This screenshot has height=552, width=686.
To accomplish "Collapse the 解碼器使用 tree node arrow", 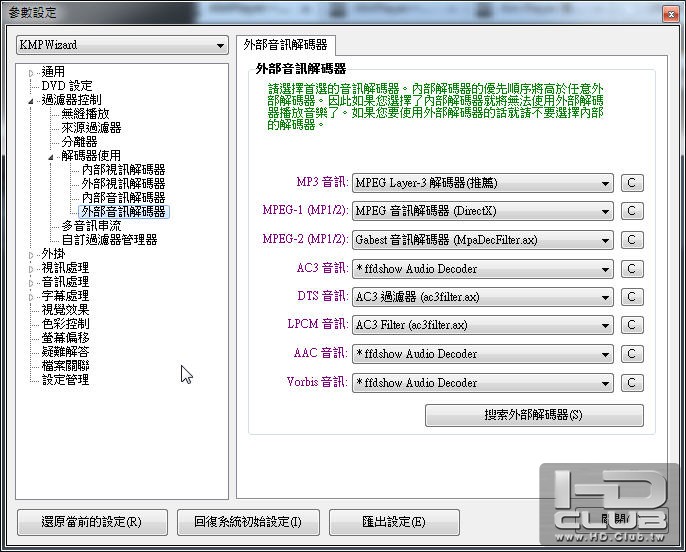I will pyautogui.click(x=51, y=157).
